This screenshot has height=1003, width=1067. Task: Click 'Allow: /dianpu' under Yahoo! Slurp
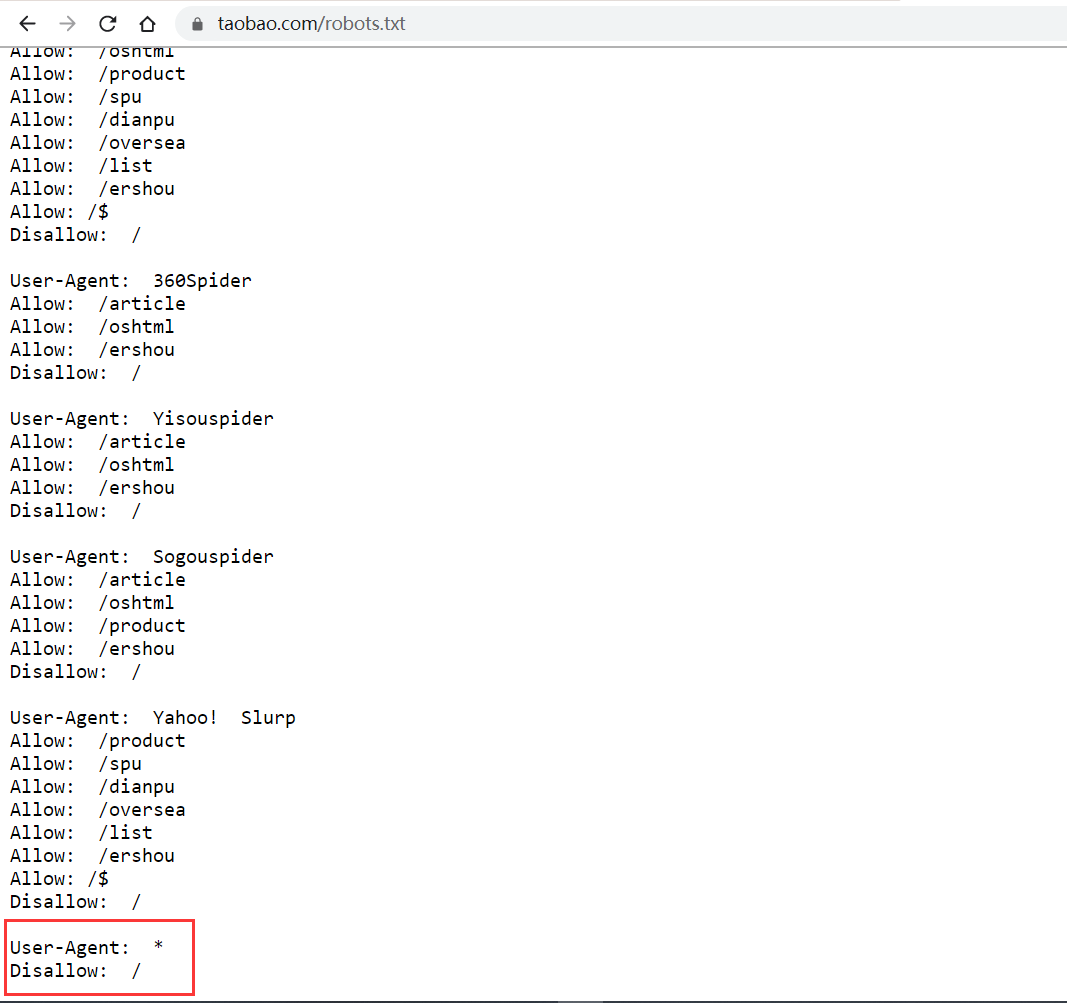tap(92, 787)
